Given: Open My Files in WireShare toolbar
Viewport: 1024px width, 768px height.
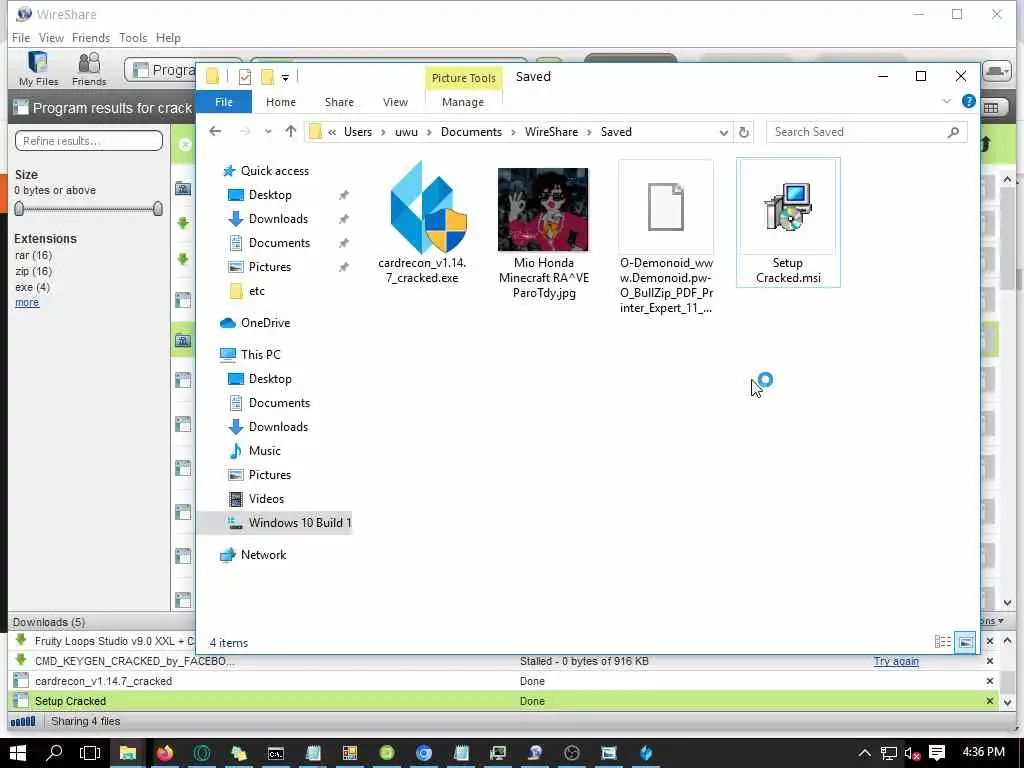Looking at the screenshot, I should click(39, 69).
